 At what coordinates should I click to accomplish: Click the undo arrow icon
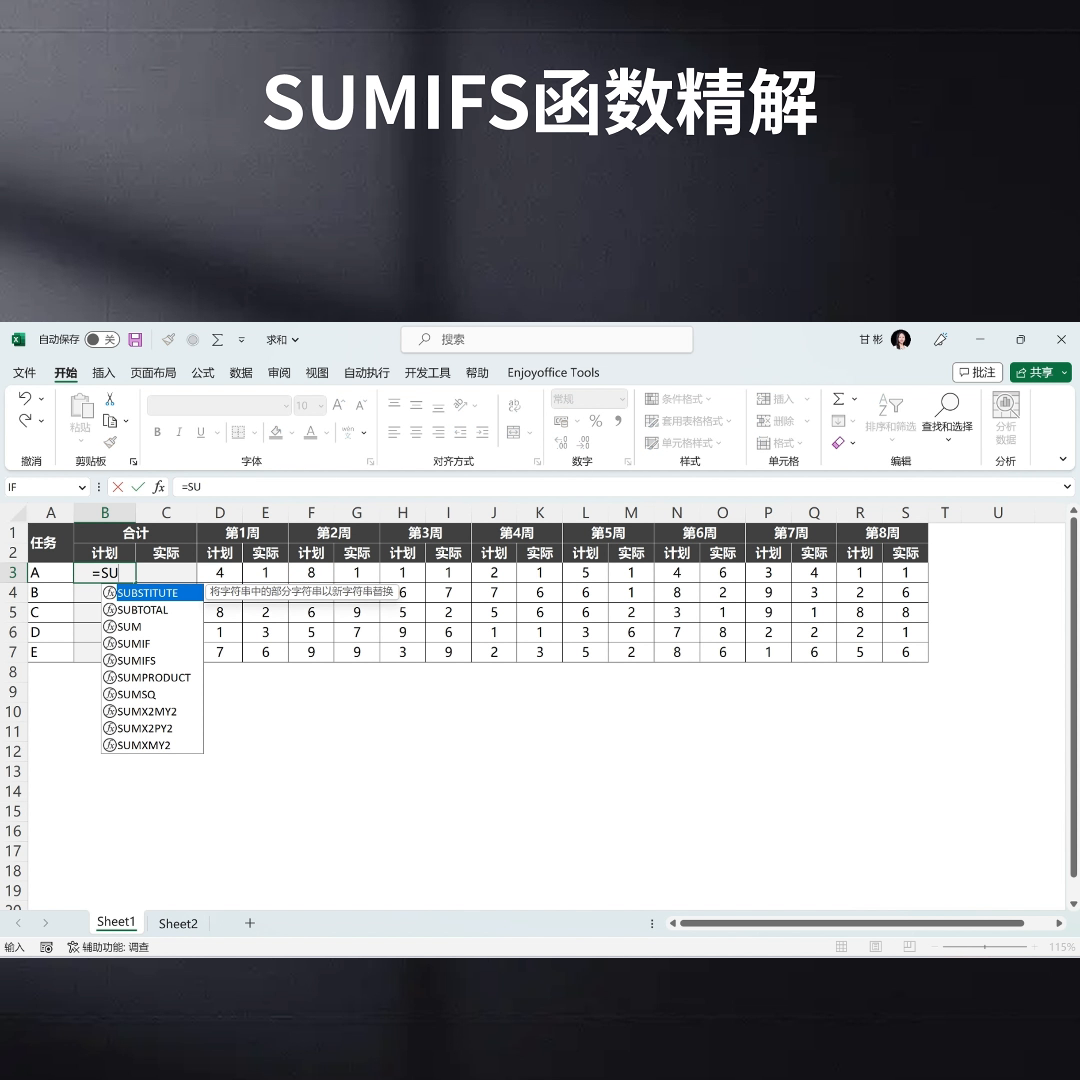point(25,398)
